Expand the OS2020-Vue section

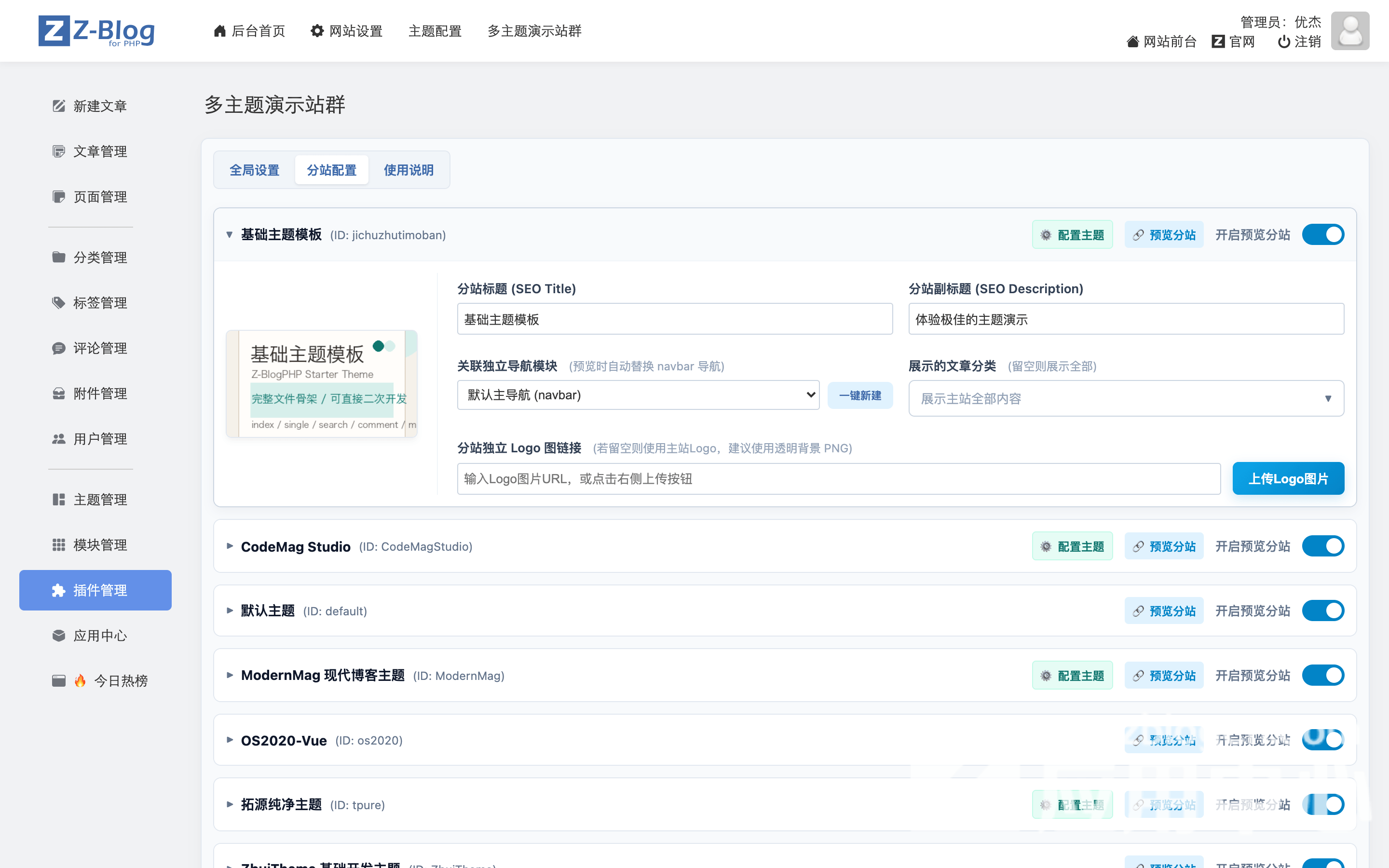pos(230,740)
